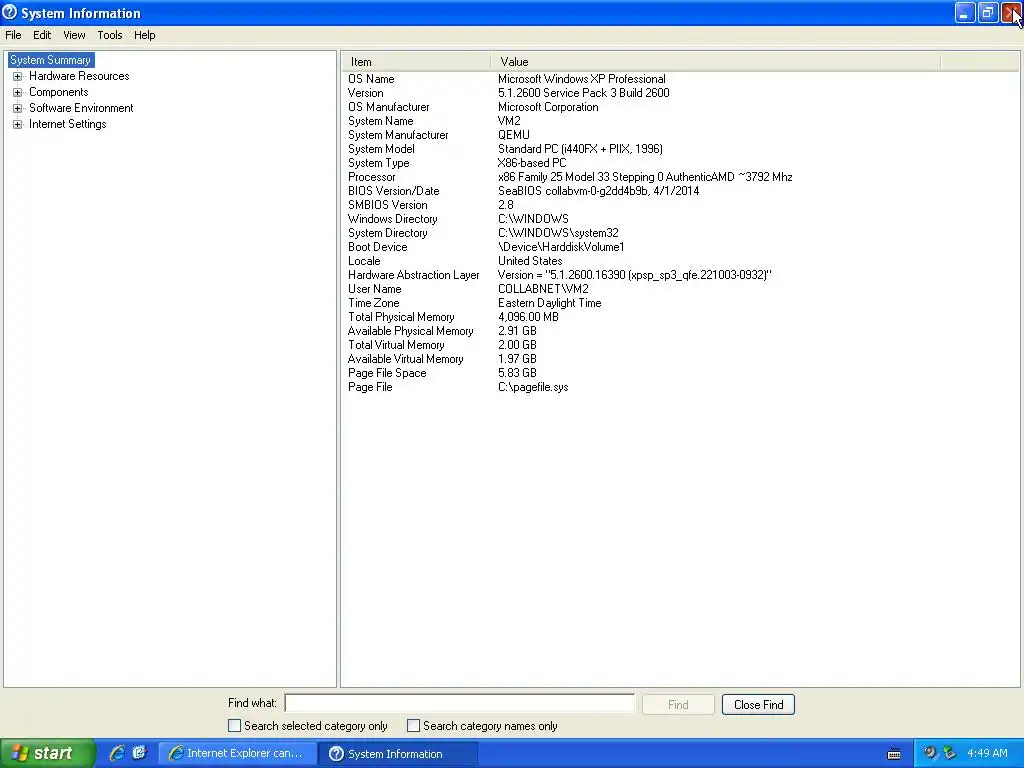1024x768 pixels.
Task: Open the File menu
Action: (x=13, y=35)
